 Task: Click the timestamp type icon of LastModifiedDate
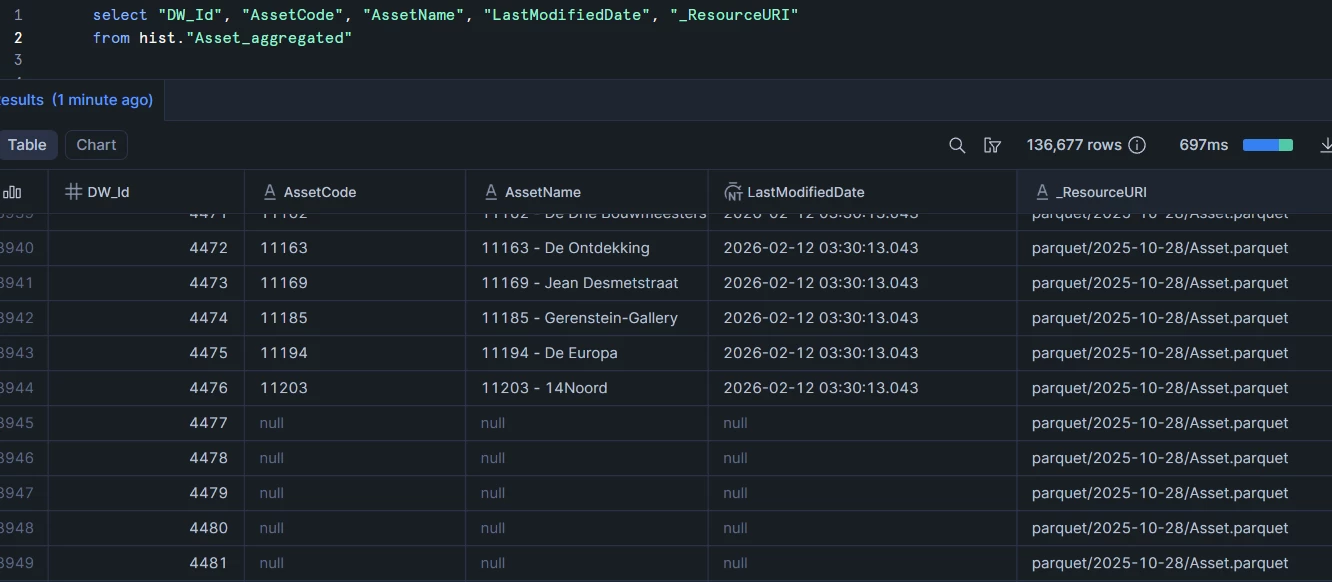point(733,192)
